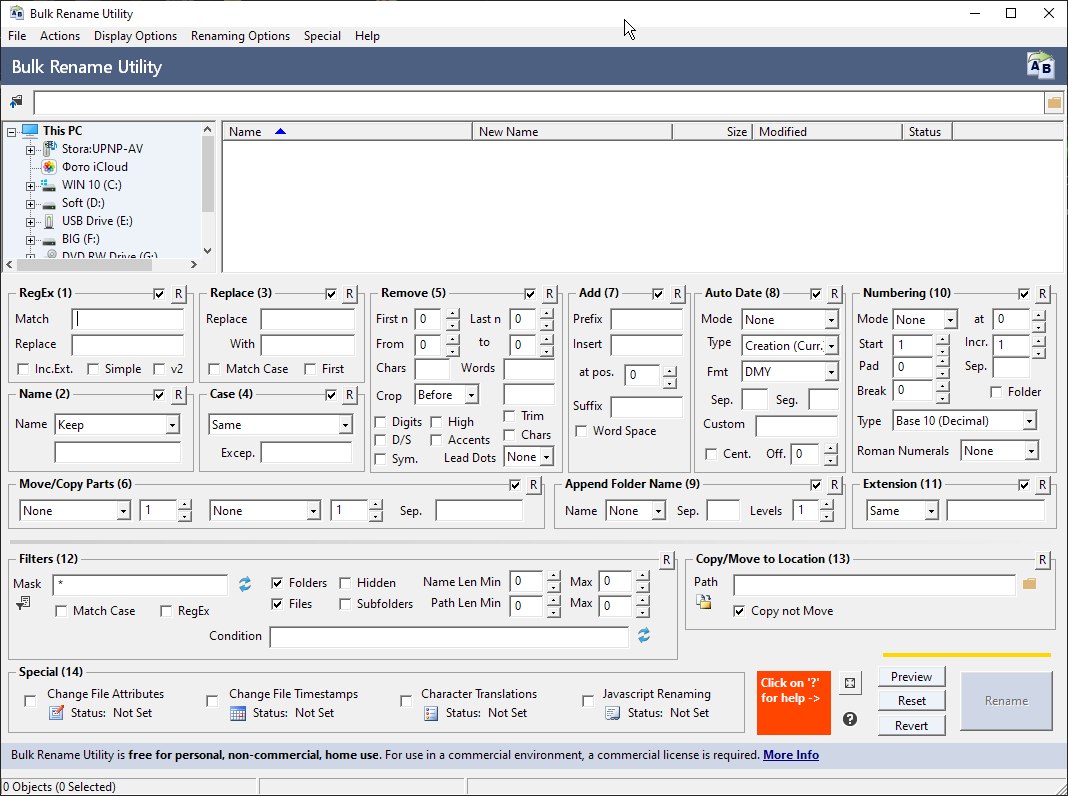Click the large Rename button
This screenshot has width=1068, height=796.
[x=1006, y=701]
